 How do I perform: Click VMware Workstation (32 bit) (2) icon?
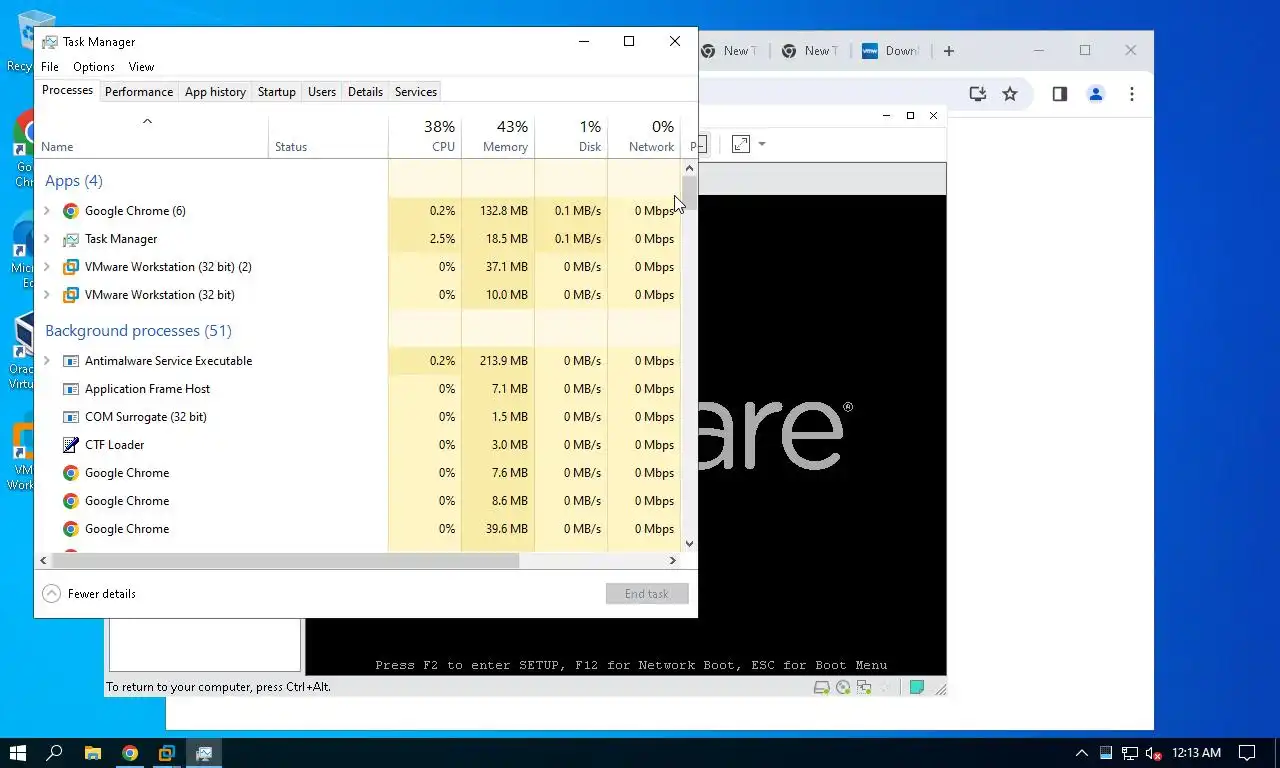[71, 267]
